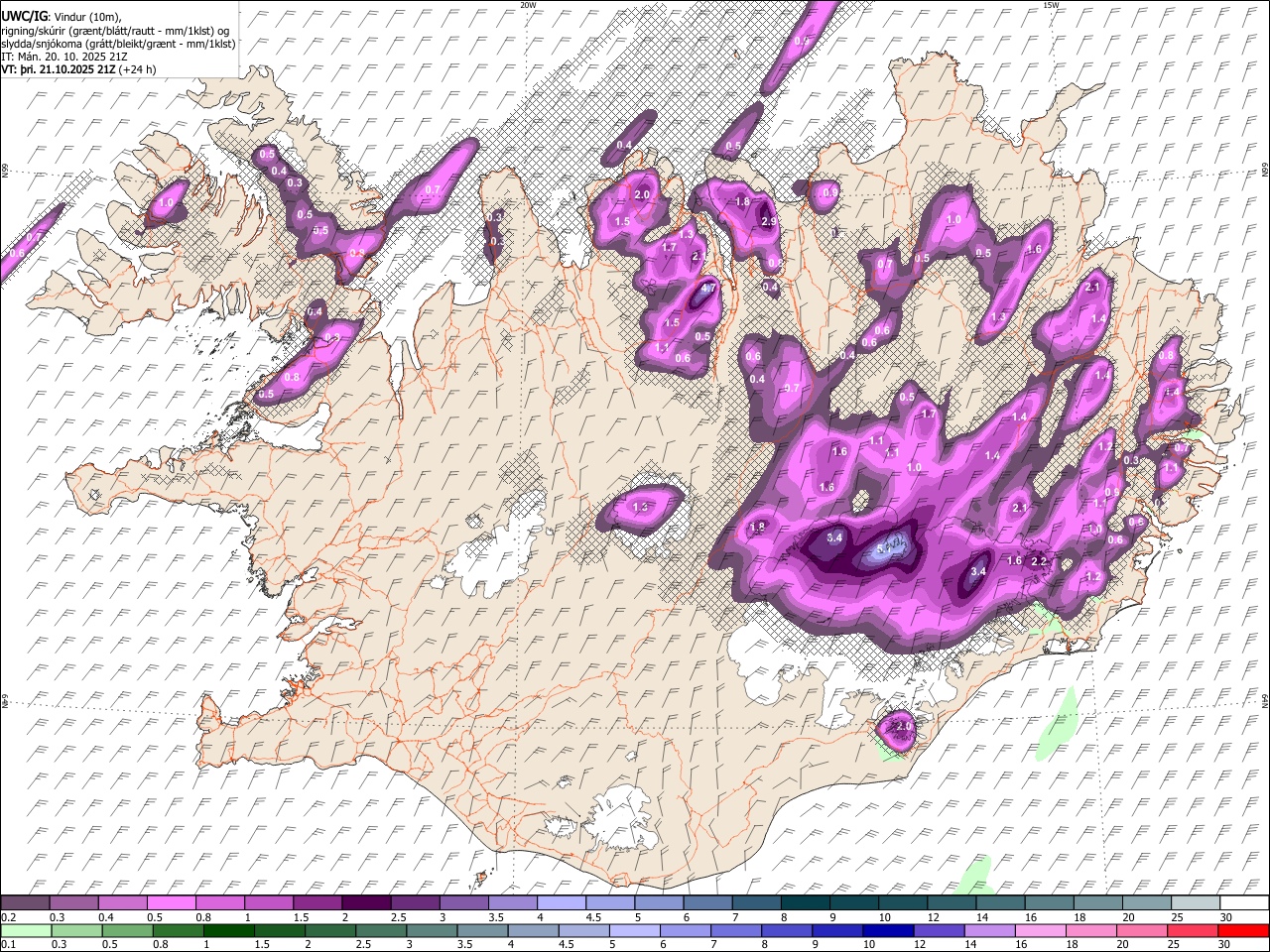1270x952 pixels.
Task: Pick the pure red swatch after the green-blue row's 30 label
Action: click(x=1244, y=930)
